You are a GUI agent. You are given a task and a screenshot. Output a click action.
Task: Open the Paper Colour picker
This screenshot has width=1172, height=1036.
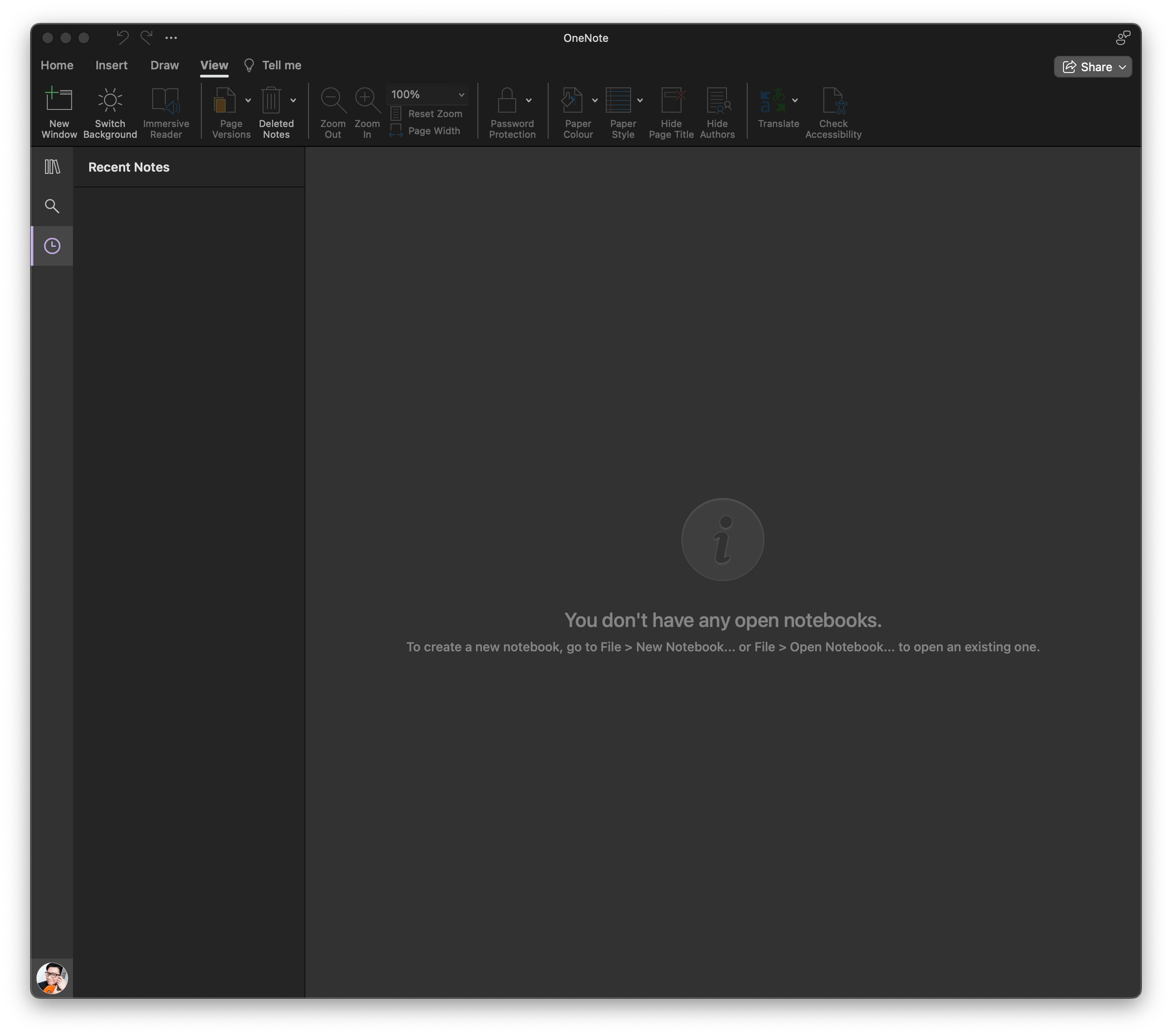point(572,100)
